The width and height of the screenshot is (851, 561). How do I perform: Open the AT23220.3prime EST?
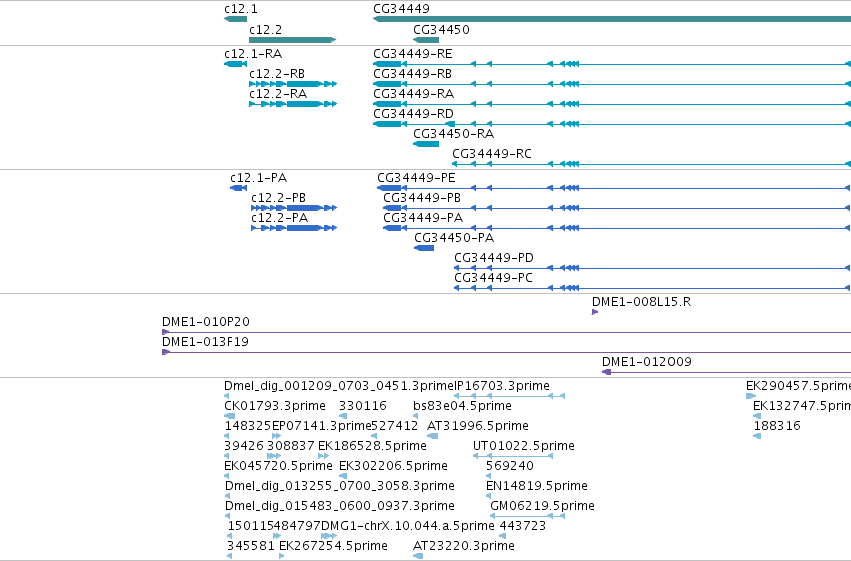click(418, 556)
